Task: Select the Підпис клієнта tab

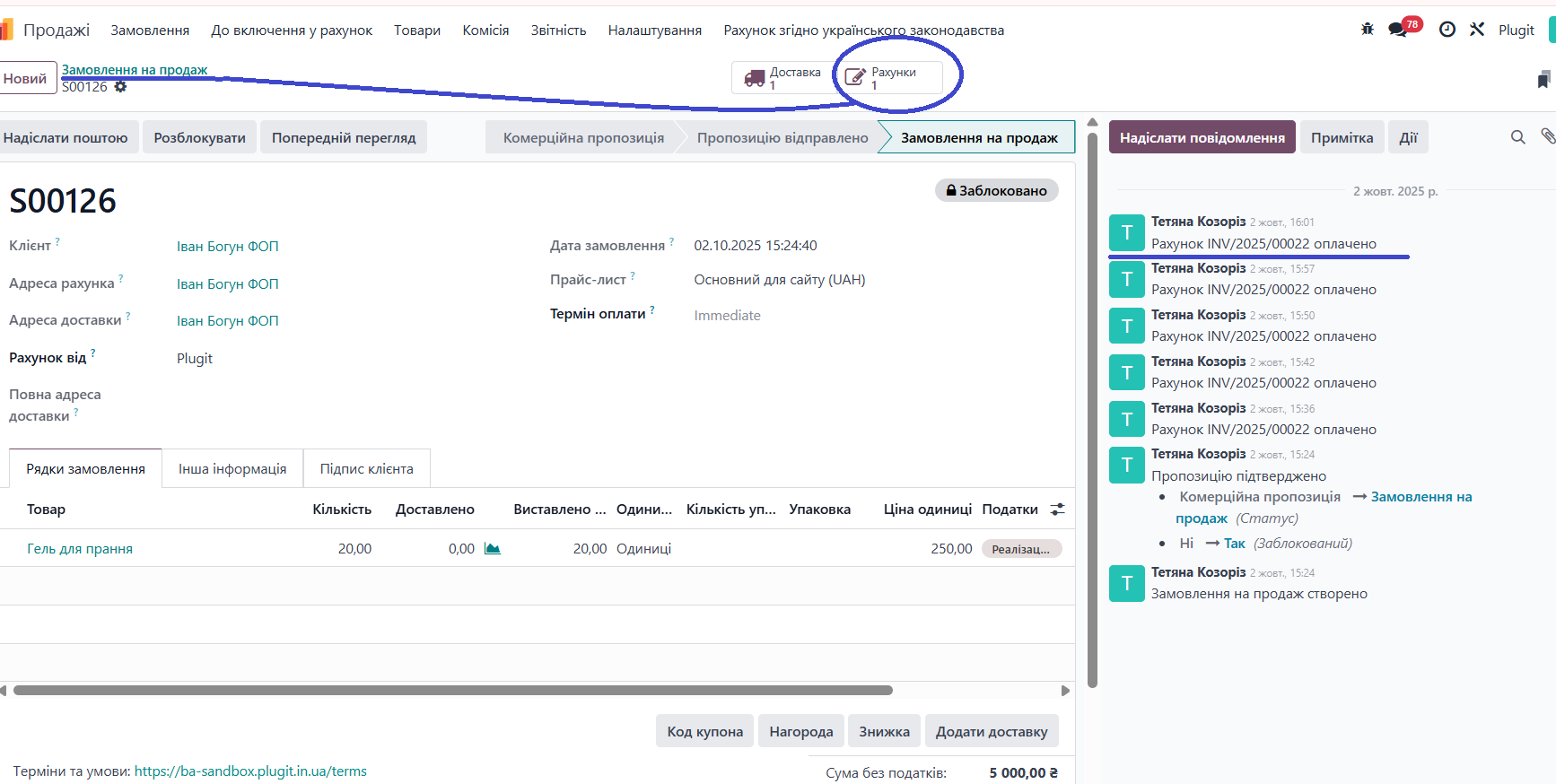Action: (366, 469)
